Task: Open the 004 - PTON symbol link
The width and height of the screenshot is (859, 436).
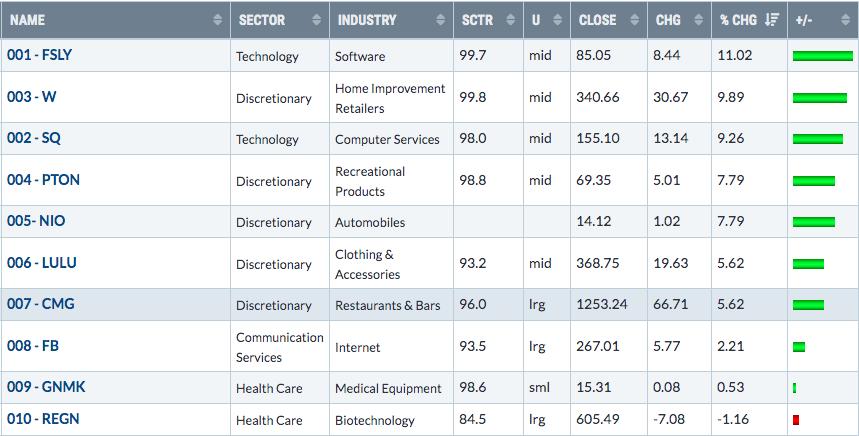Action: pyautogui.click(x=43, y=180)
